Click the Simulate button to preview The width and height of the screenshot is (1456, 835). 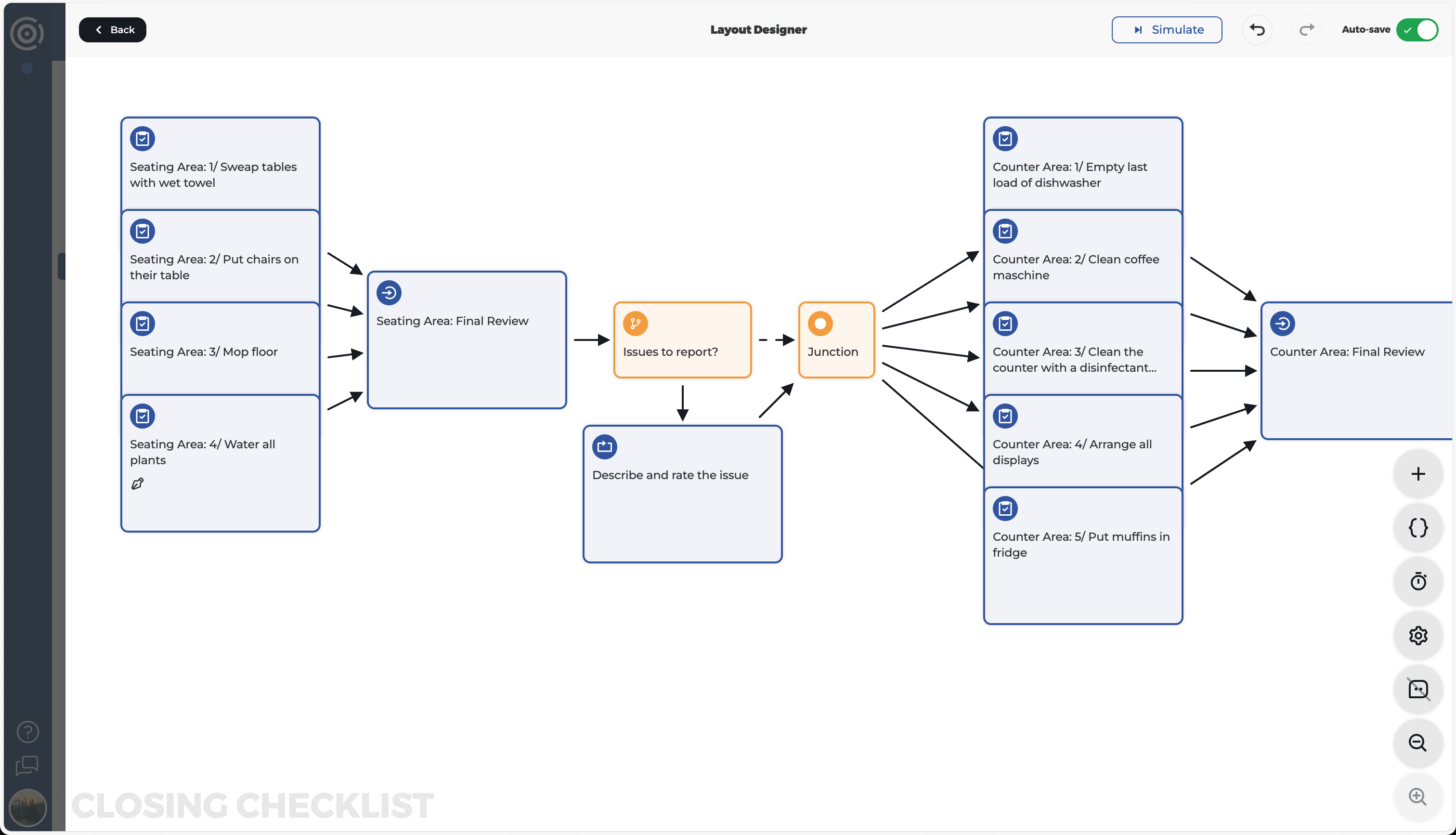coord(1167,29)
